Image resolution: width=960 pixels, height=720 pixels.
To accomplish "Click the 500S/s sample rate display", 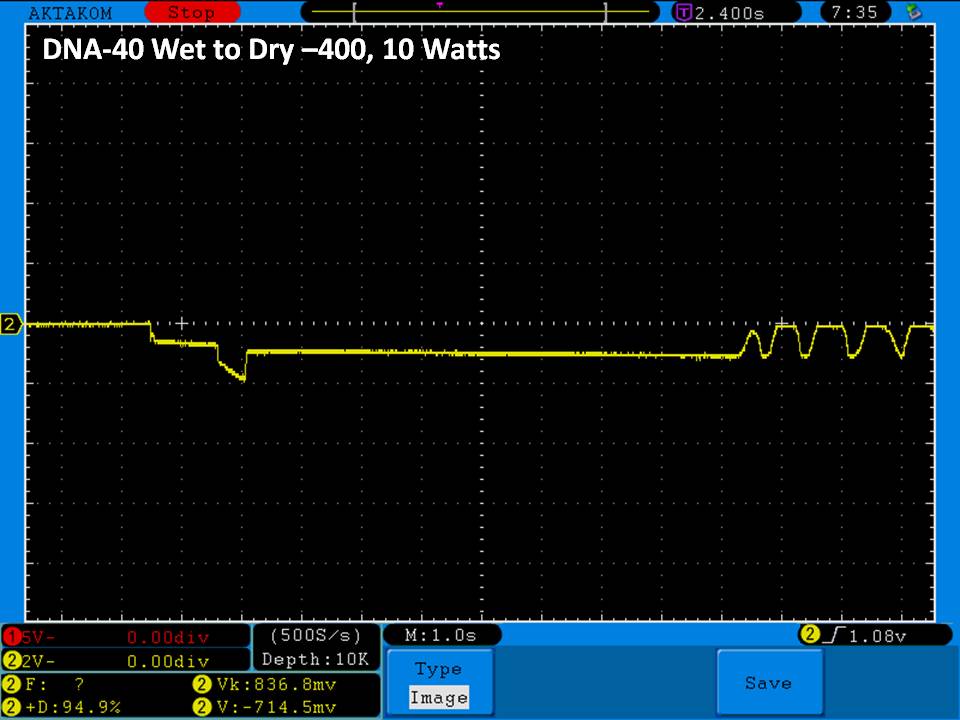I will pyautogui.click(x=316, y=636).
